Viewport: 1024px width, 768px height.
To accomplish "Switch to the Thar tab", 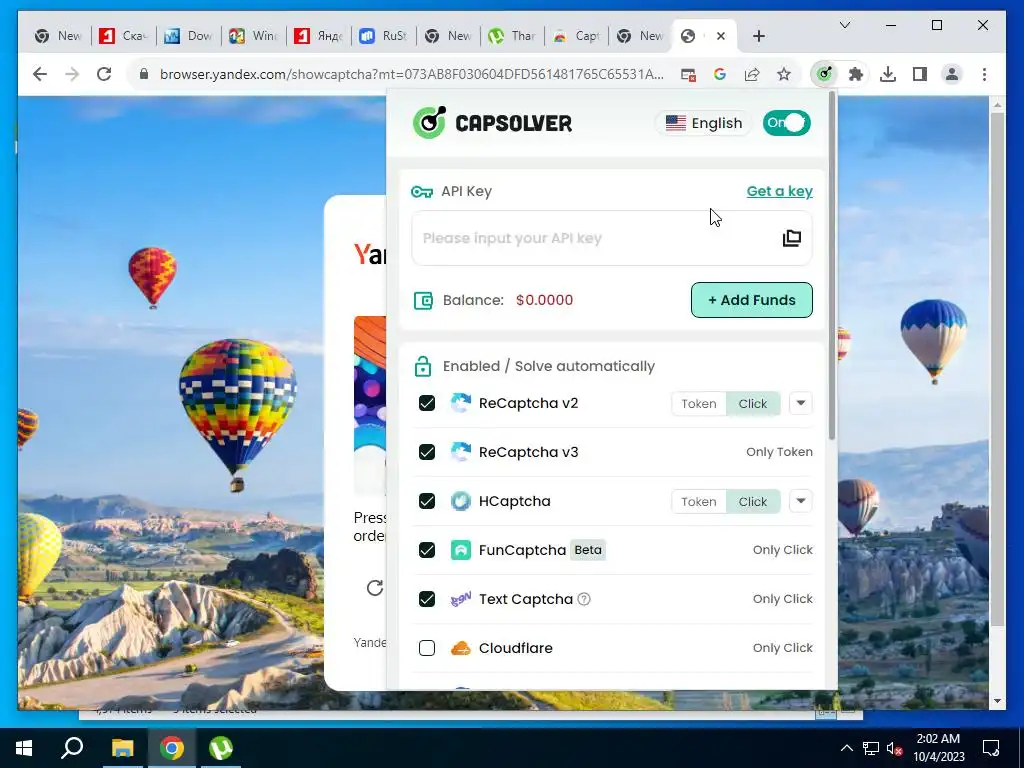I will click(x=512, y=36).
